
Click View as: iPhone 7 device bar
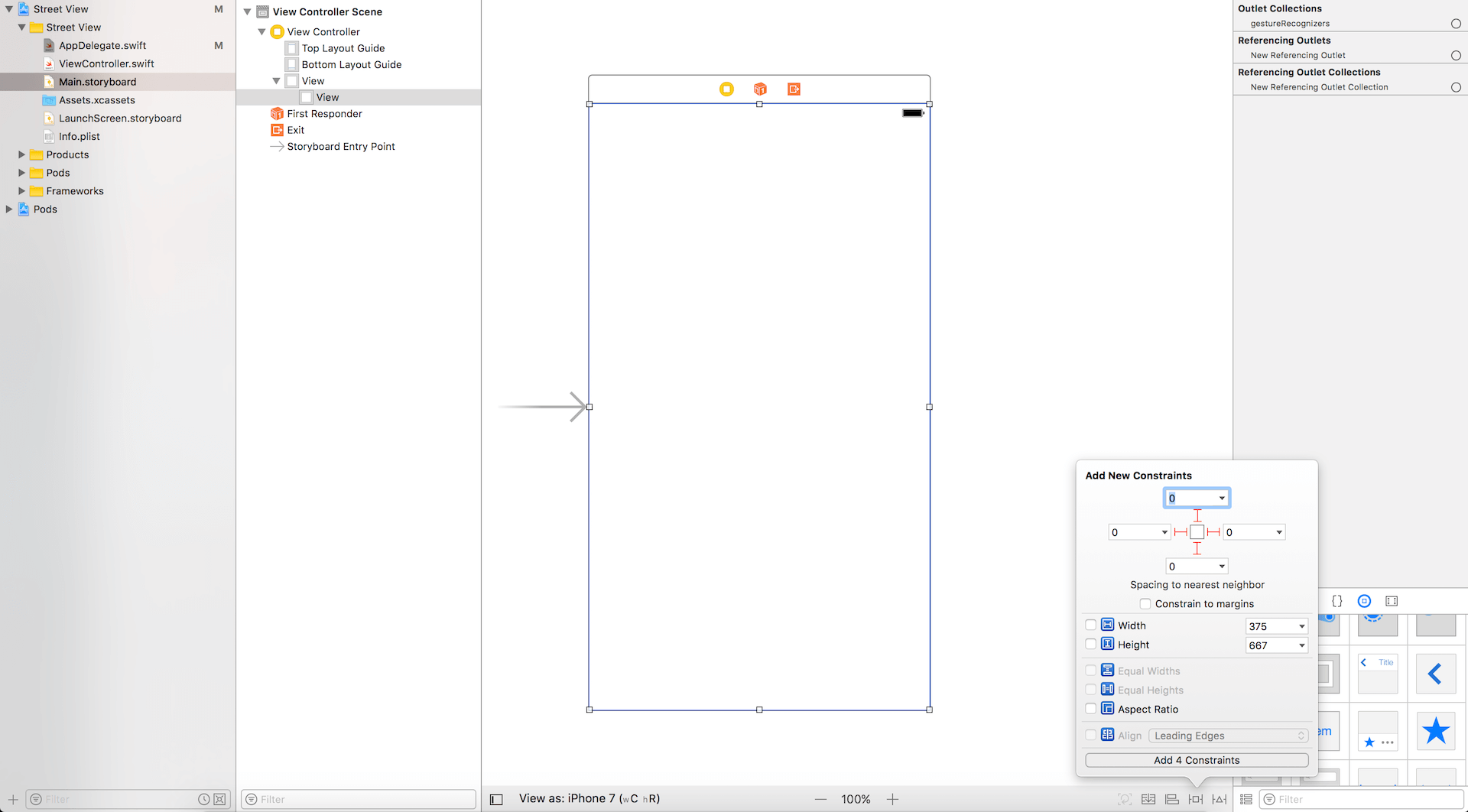589,798
